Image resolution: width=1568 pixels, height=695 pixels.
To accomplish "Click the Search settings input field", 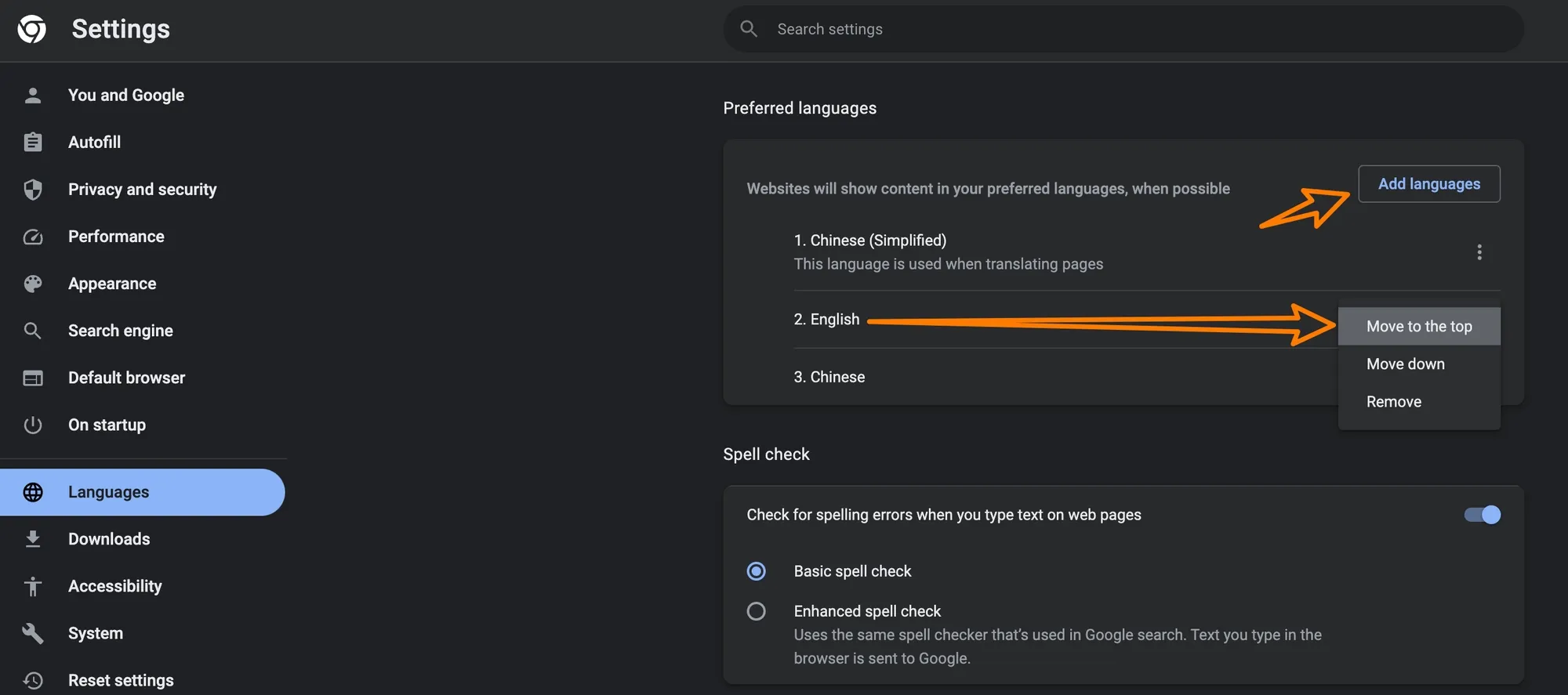I will coord(1121,29).
